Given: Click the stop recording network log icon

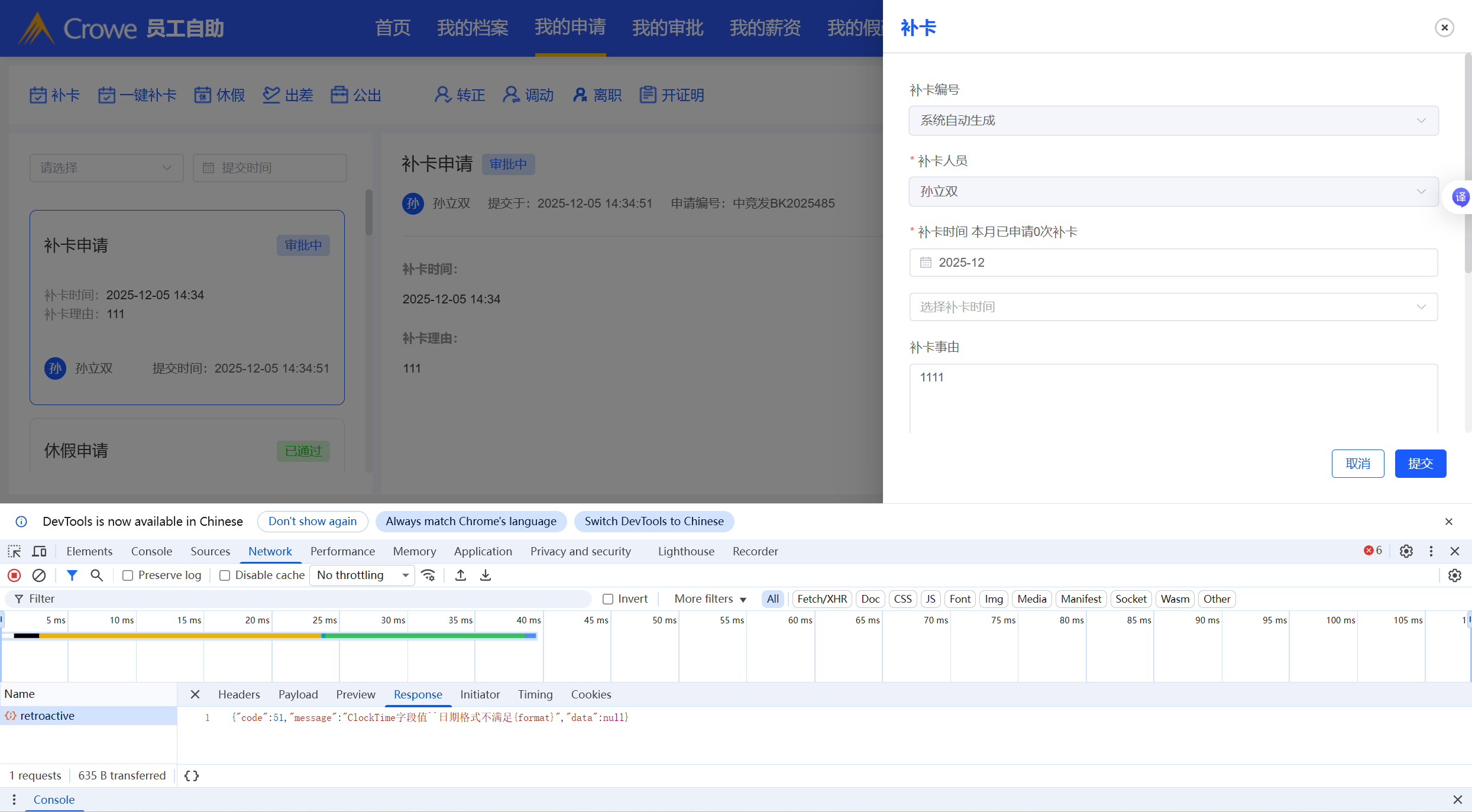Looking at the screenshot, I should (x=14, y=575).
